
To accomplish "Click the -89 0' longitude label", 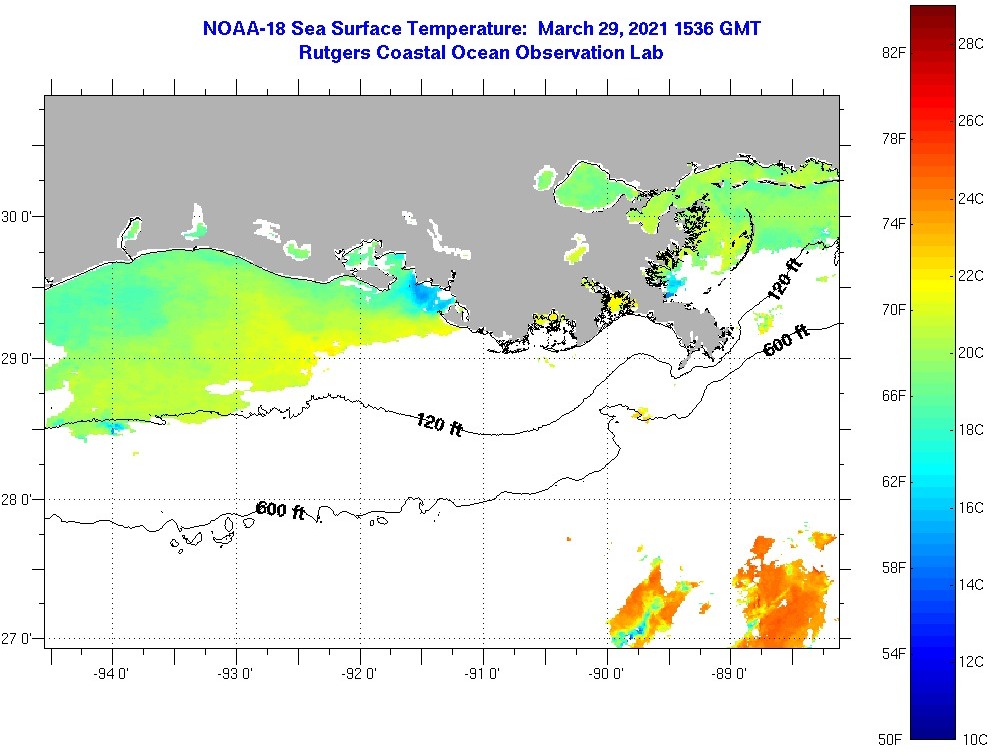I will (729, 674).
